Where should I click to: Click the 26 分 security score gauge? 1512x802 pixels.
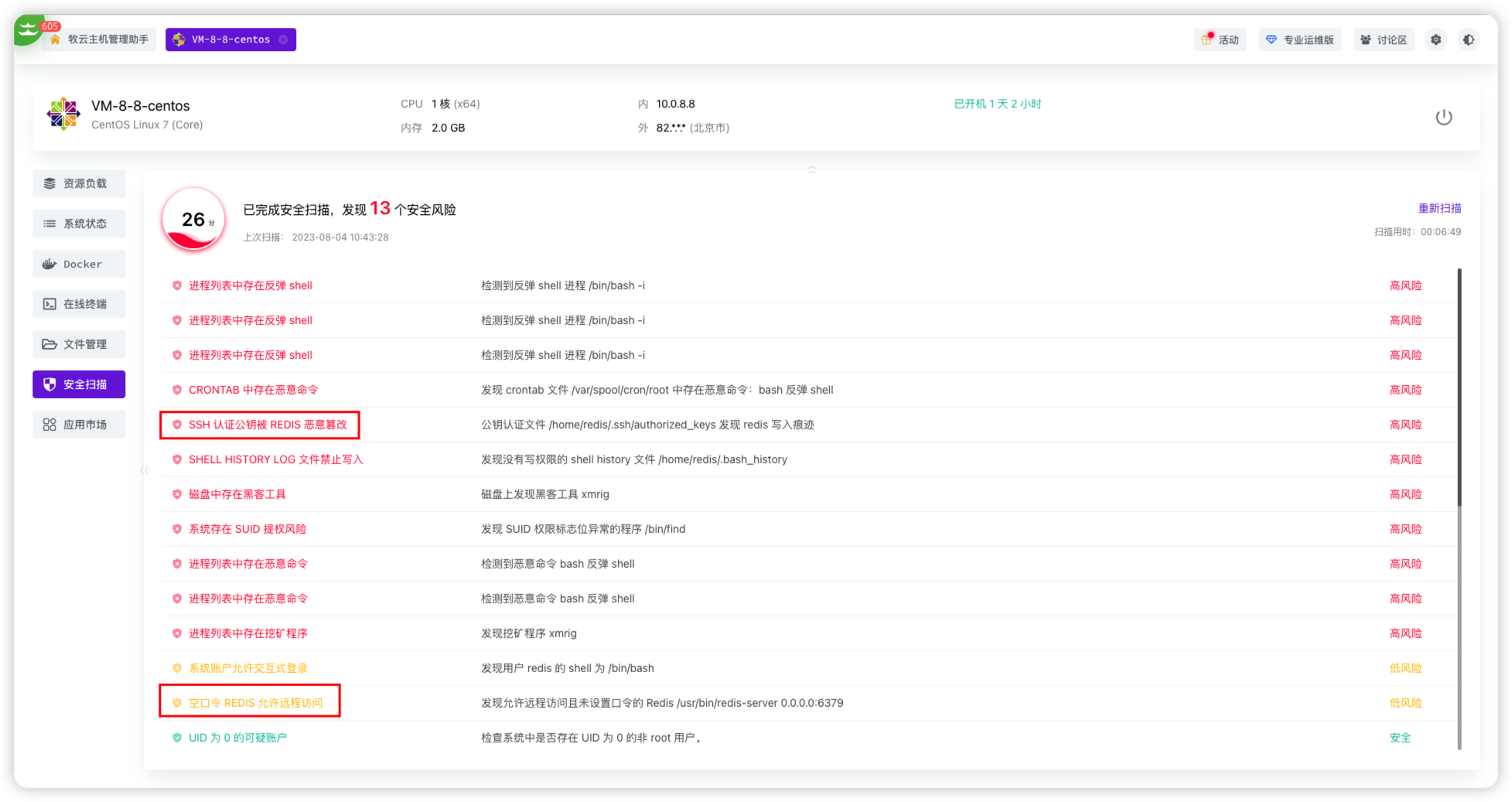click(x=193, y=220)
